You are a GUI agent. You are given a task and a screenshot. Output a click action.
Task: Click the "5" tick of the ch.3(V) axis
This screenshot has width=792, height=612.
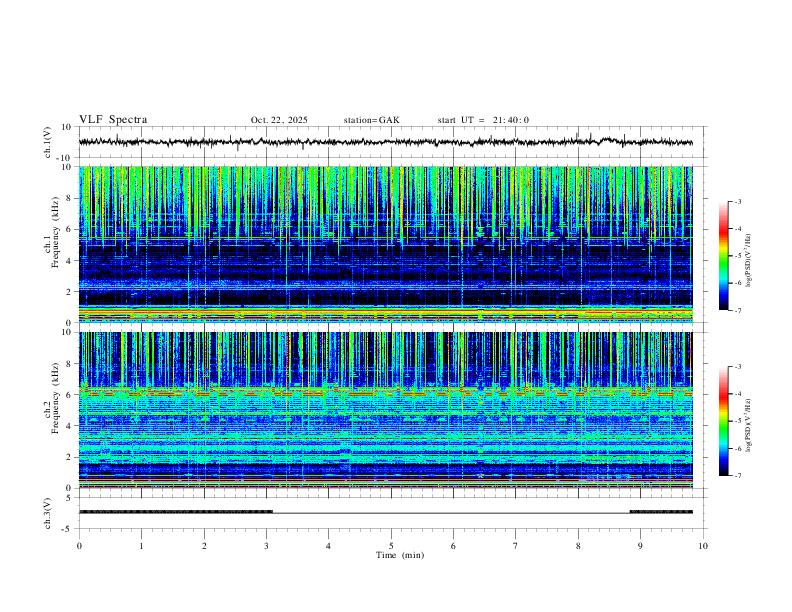click(69, 497)
